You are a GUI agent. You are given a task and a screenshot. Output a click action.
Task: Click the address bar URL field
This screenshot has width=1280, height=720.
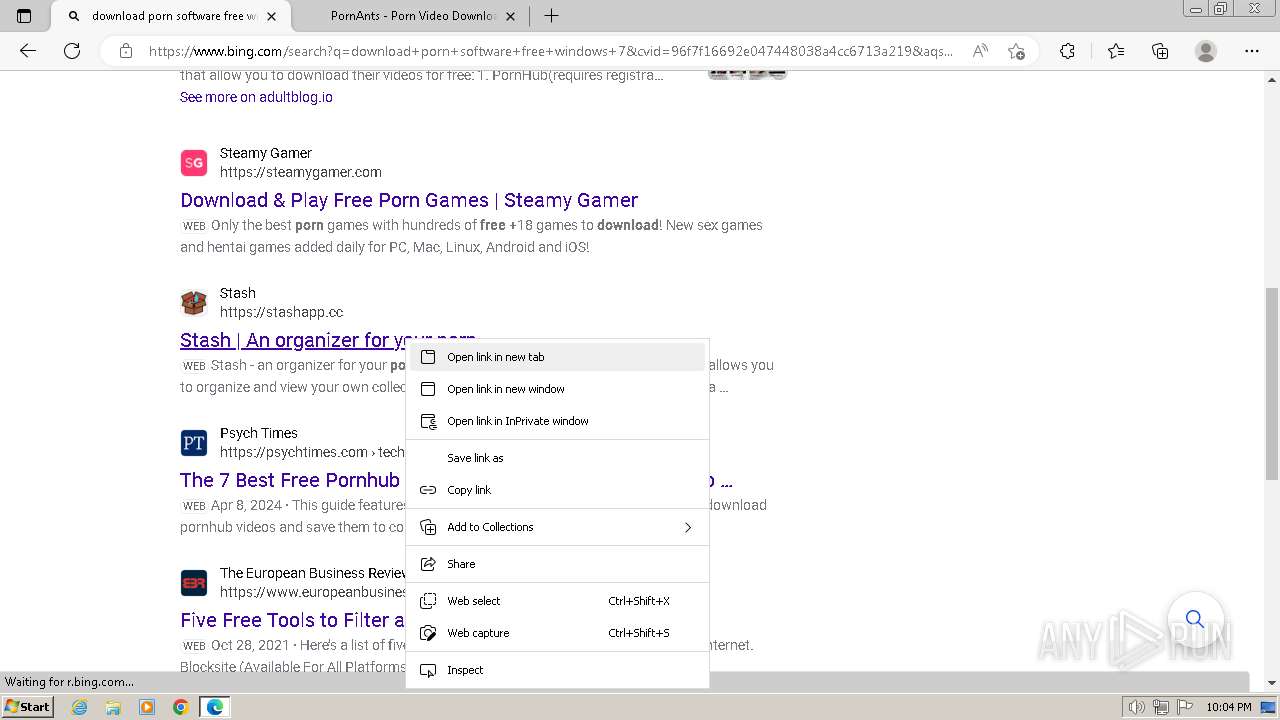[x=550, y=51]
